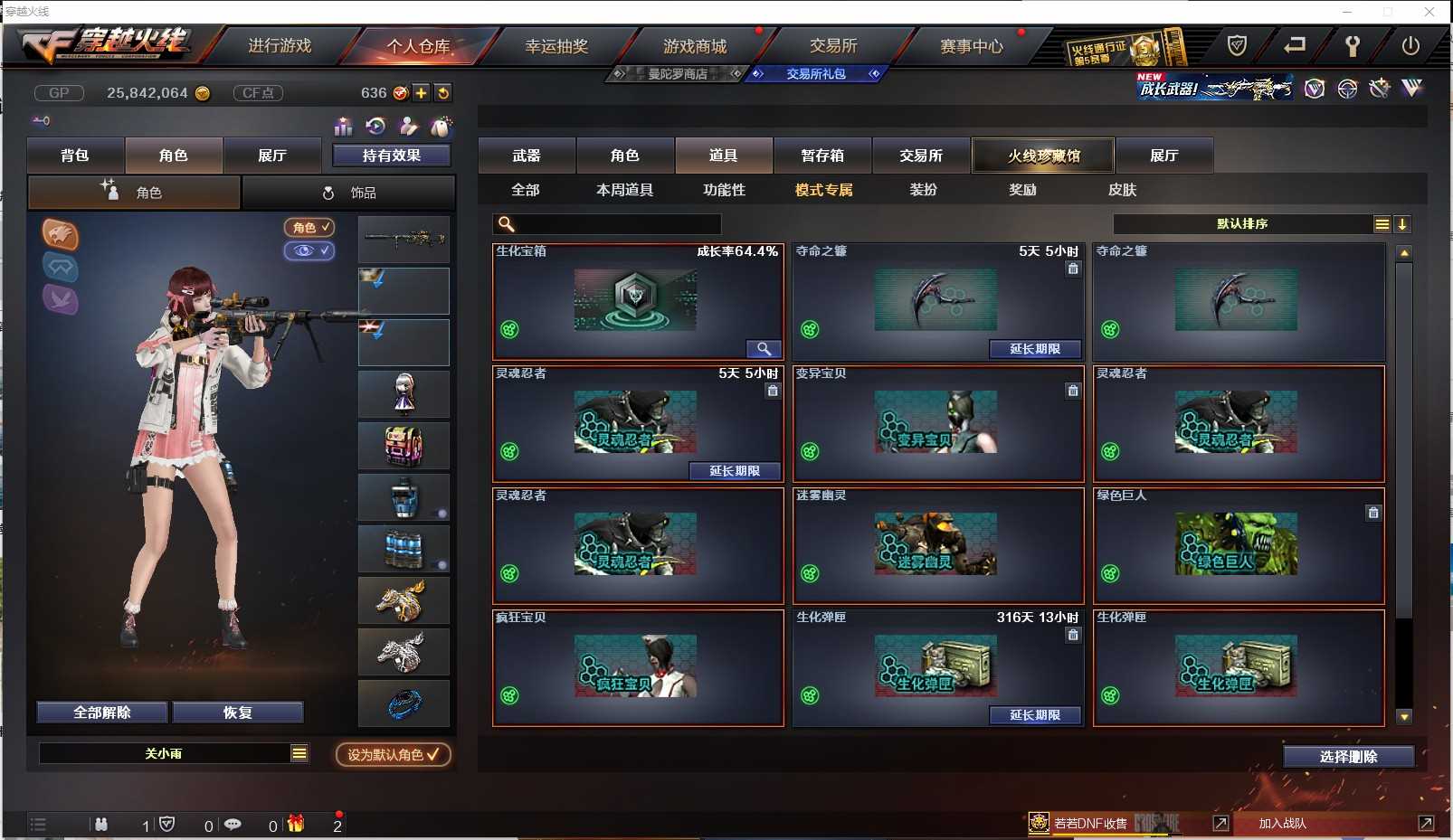Toggle sort direction arrow beside 默认排序
The height and width of the screenshot is (840, 1453).
coord(1402,224)
